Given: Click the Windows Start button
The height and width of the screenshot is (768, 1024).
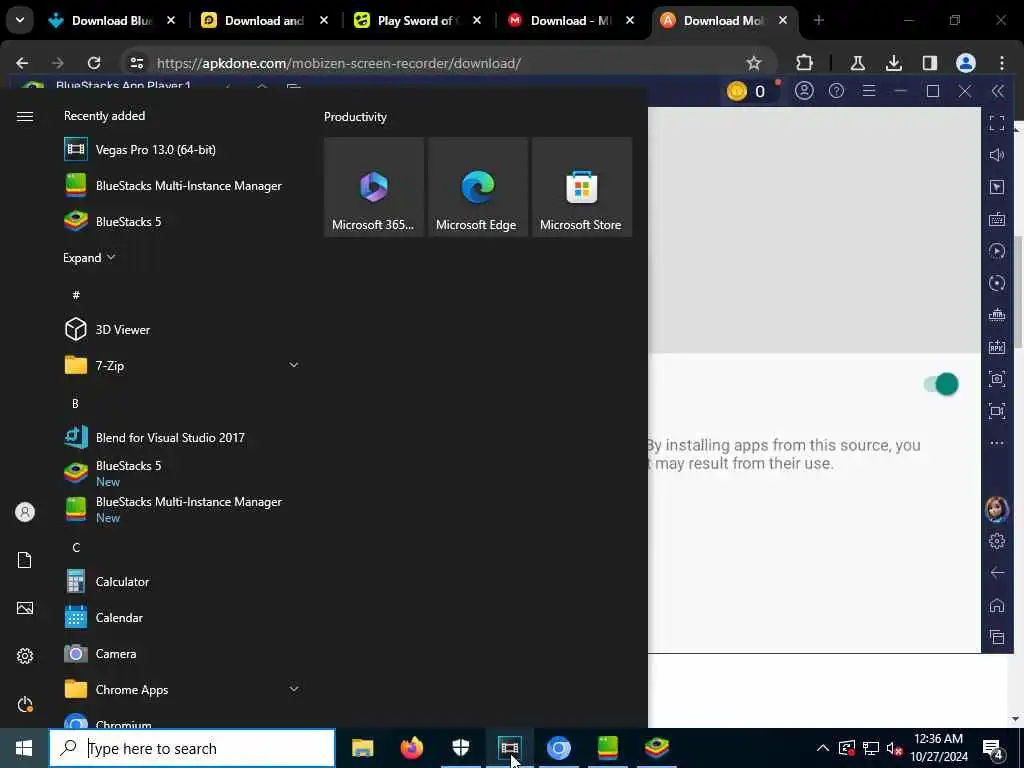Looking at the screenshot, I should click(x=24, y=748).
